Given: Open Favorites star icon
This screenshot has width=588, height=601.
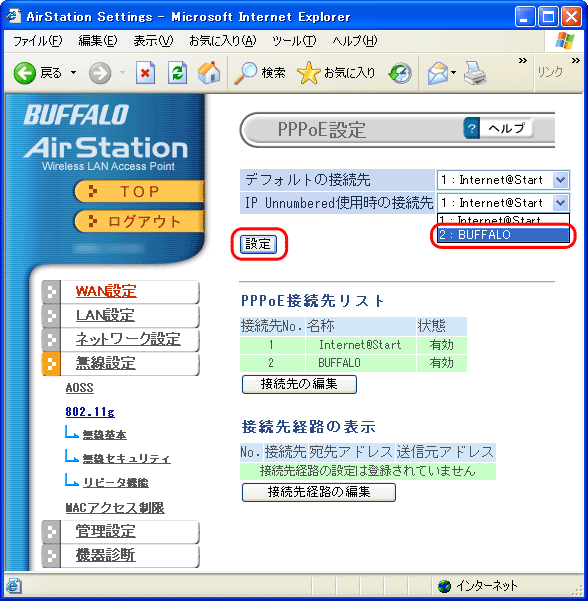Looking at the screenshot, I should [x=309, y=73].
